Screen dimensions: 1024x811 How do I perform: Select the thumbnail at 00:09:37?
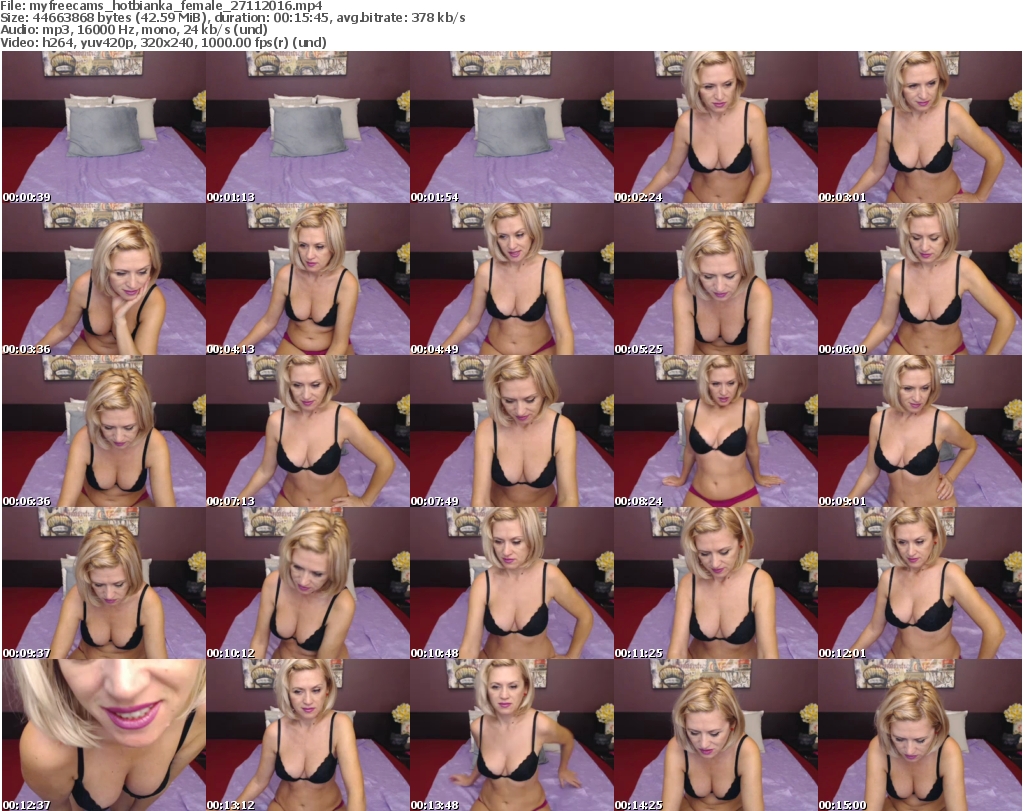(103, 584)
